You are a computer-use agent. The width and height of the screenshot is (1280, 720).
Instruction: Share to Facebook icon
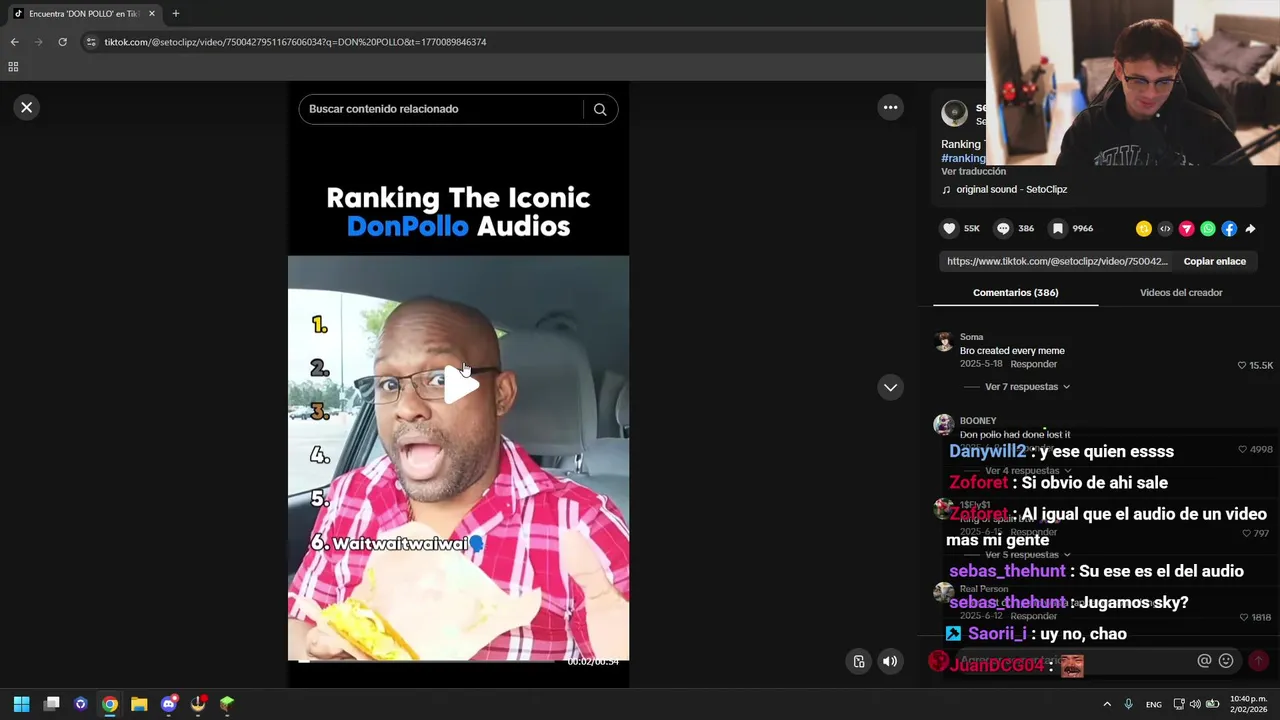1229,229
